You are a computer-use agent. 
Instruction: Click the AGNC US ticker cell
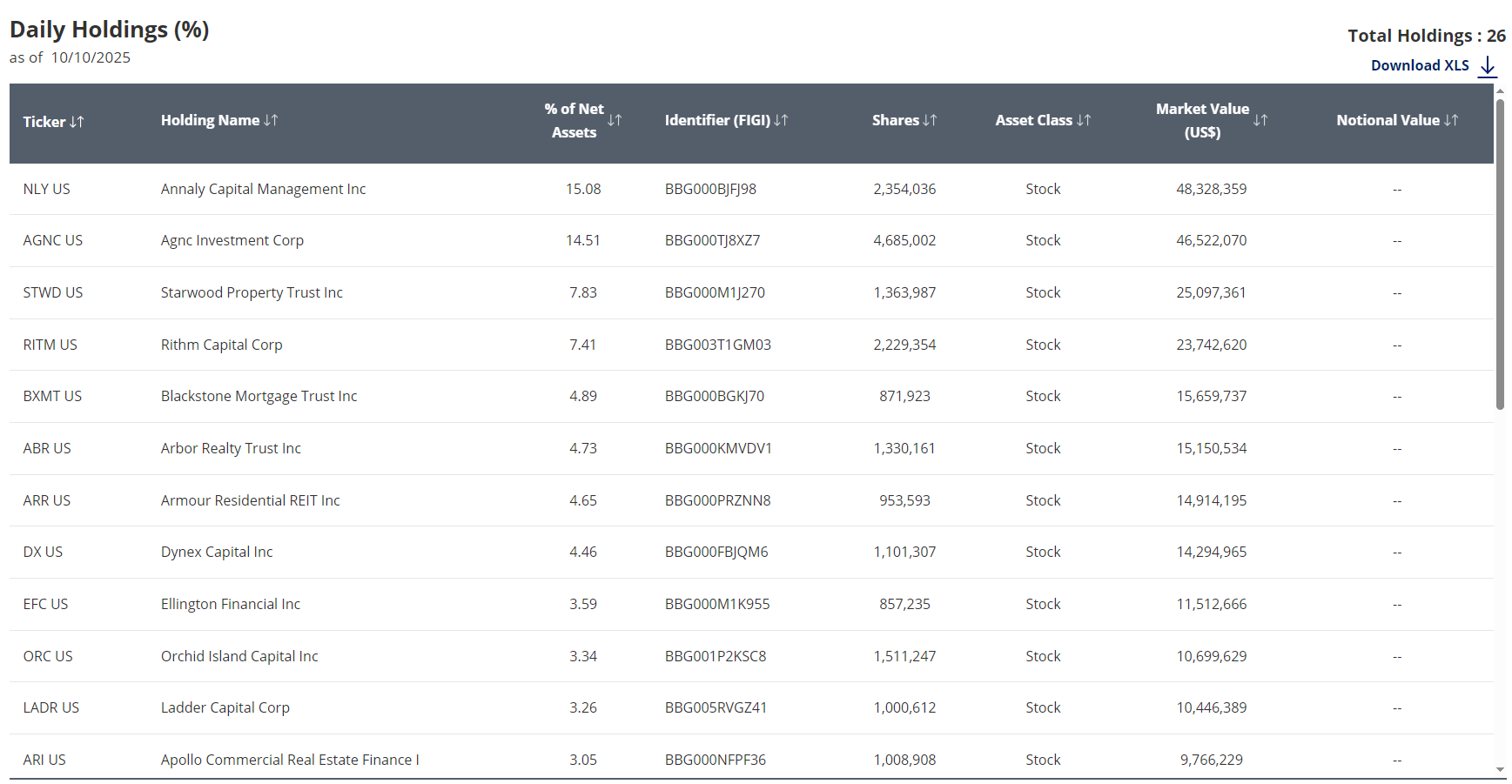click(x=53, y=240)
